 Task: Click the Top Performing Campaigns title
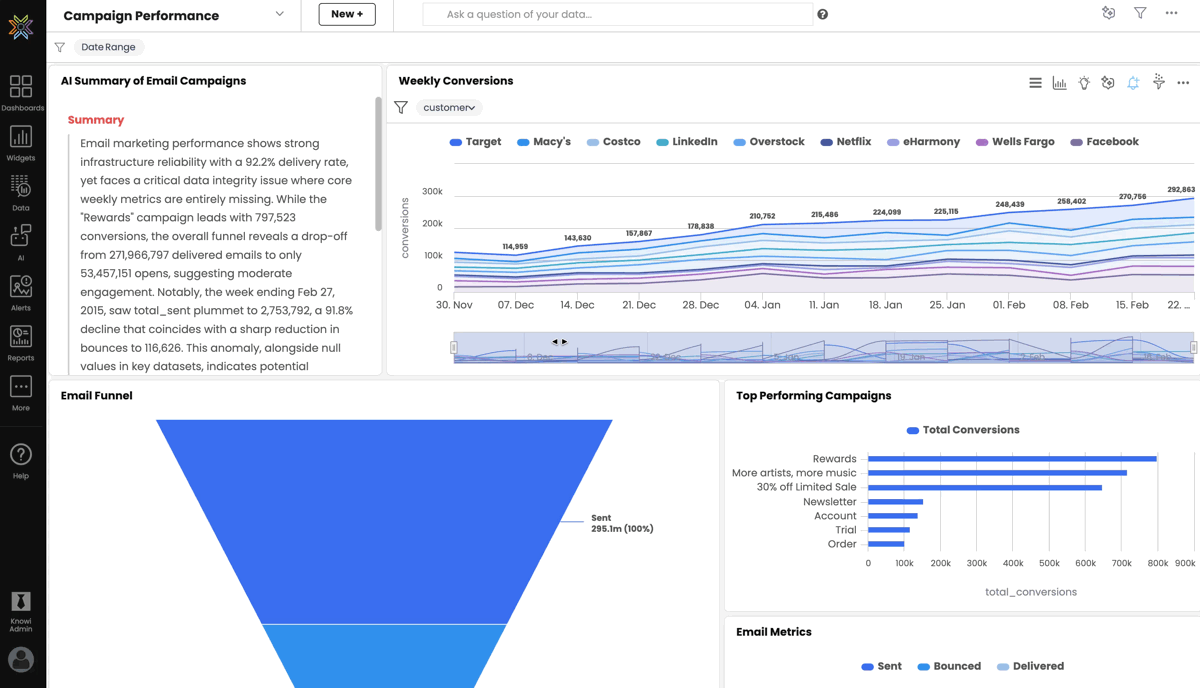point(814,396)
